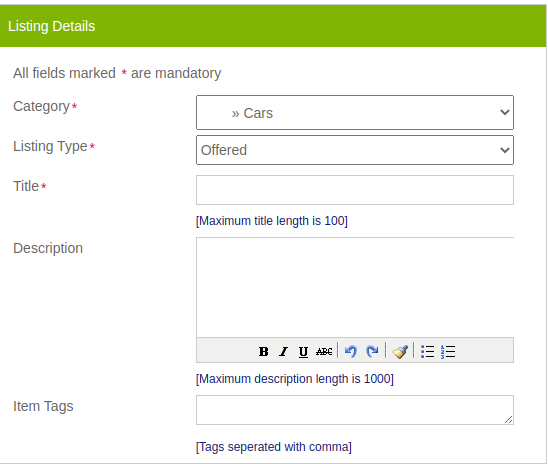Open the Category dropdown showing Cars

coord(355,113)
